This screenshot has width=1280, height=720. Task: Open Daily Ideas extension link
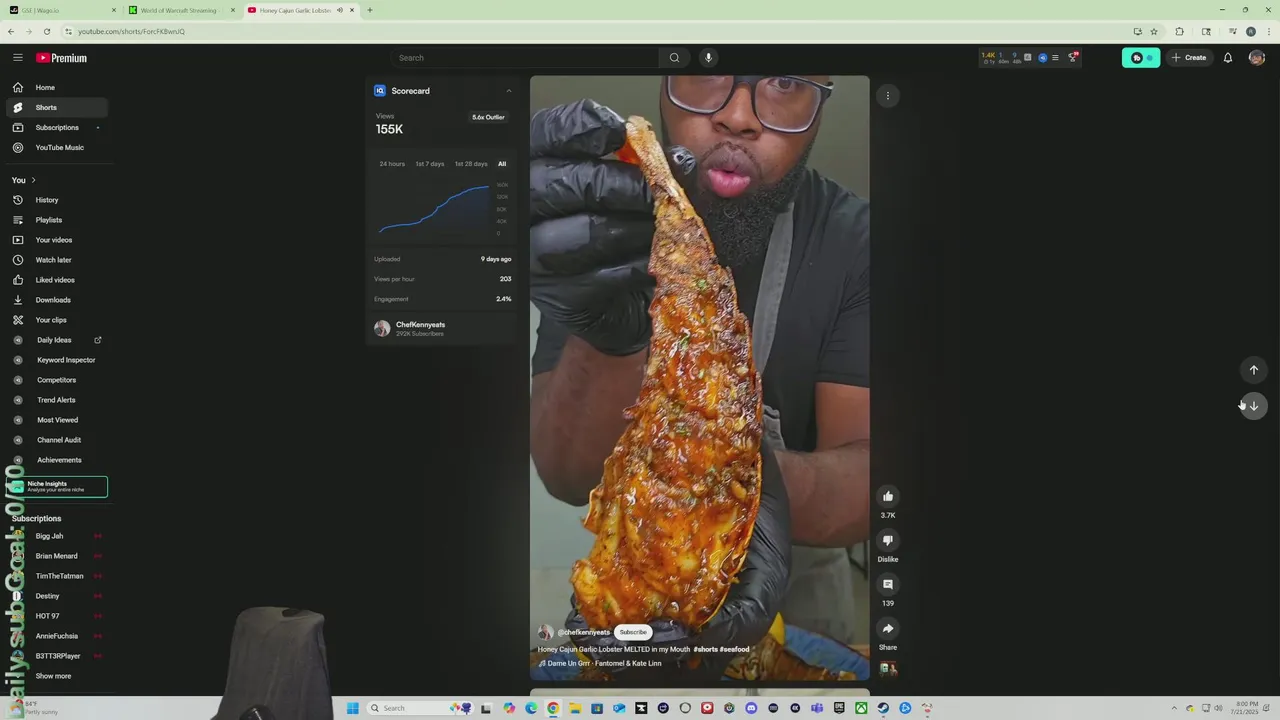tap(56, 340)
